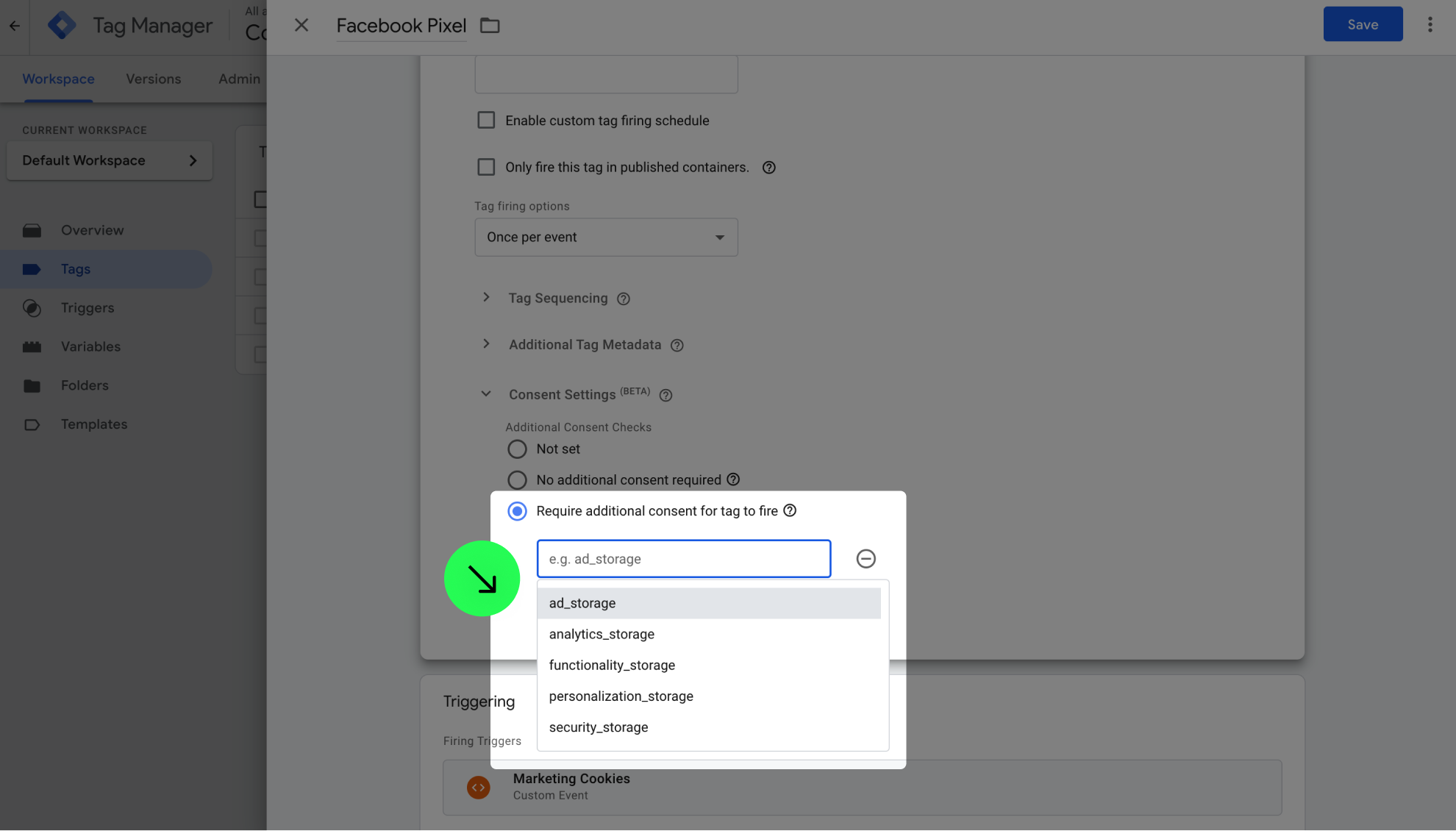
Task: Close the Facebook Pixel tag editor
Action: (x=301, y=25)
